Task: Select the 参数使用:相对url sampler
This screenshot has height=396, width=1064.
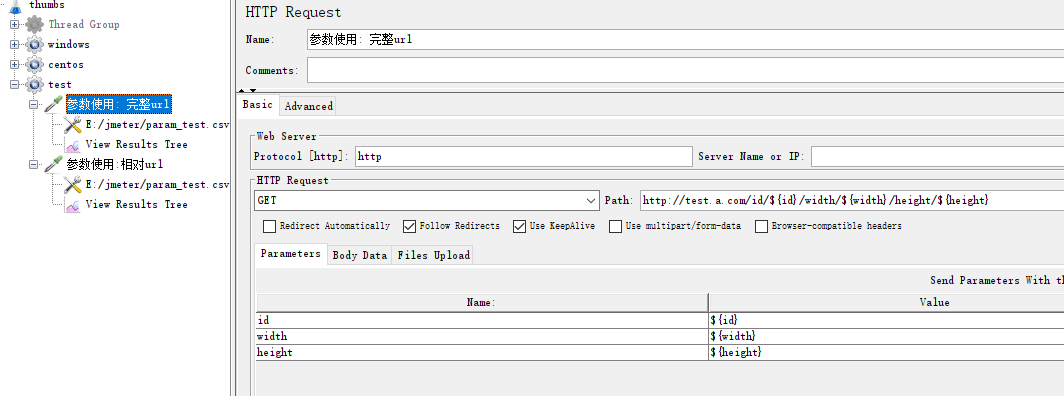Action: (x=115, y=165)
